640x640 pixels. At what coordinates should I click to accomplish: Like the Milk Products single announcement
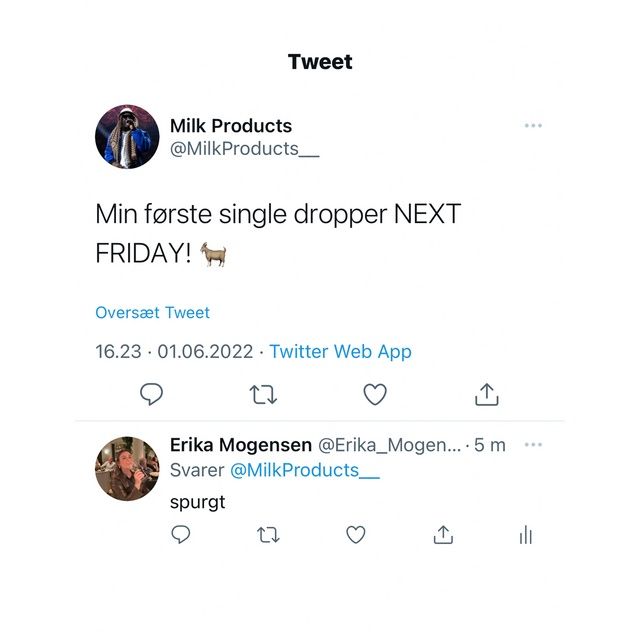pos(375,395)
